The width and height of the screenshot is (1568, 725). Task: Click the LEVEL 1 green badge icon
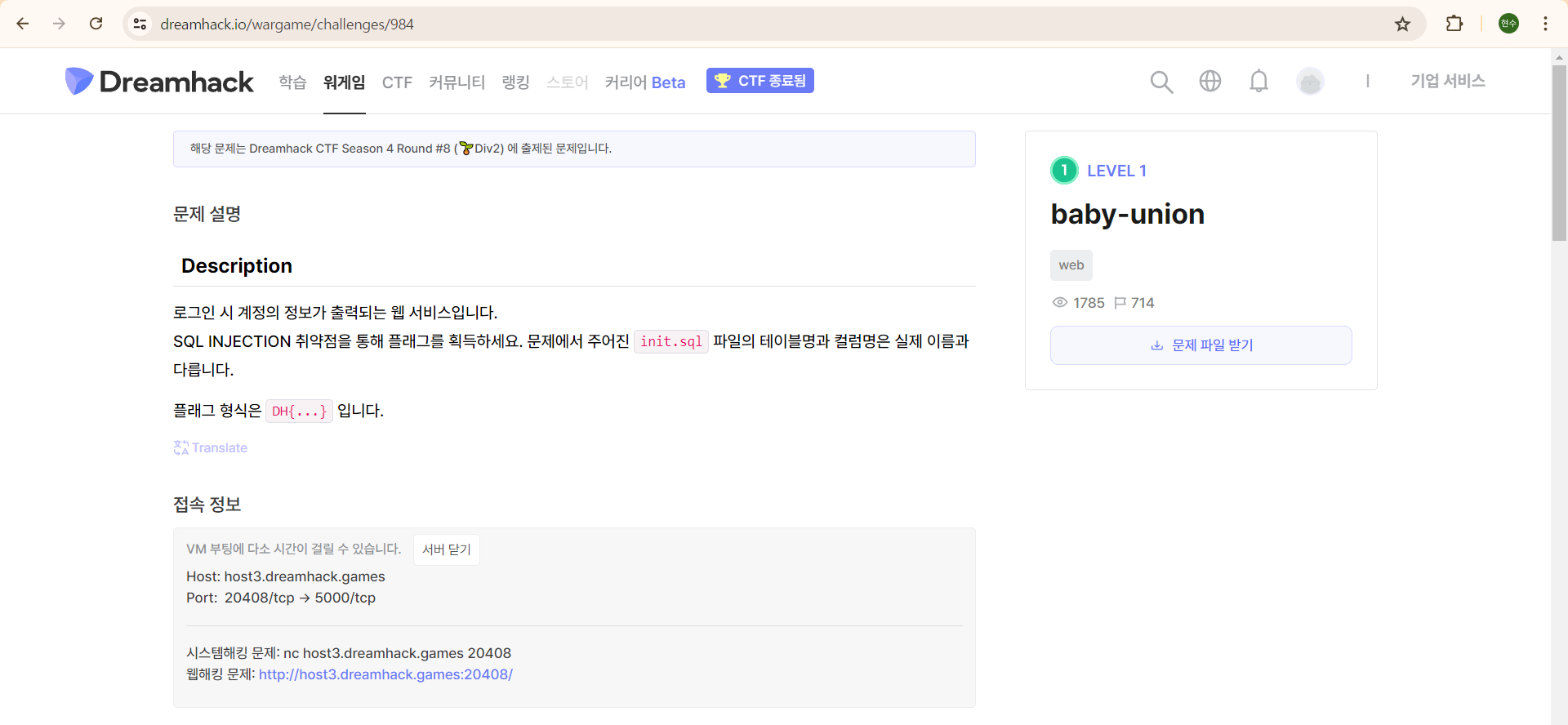tap(1064, 171)
